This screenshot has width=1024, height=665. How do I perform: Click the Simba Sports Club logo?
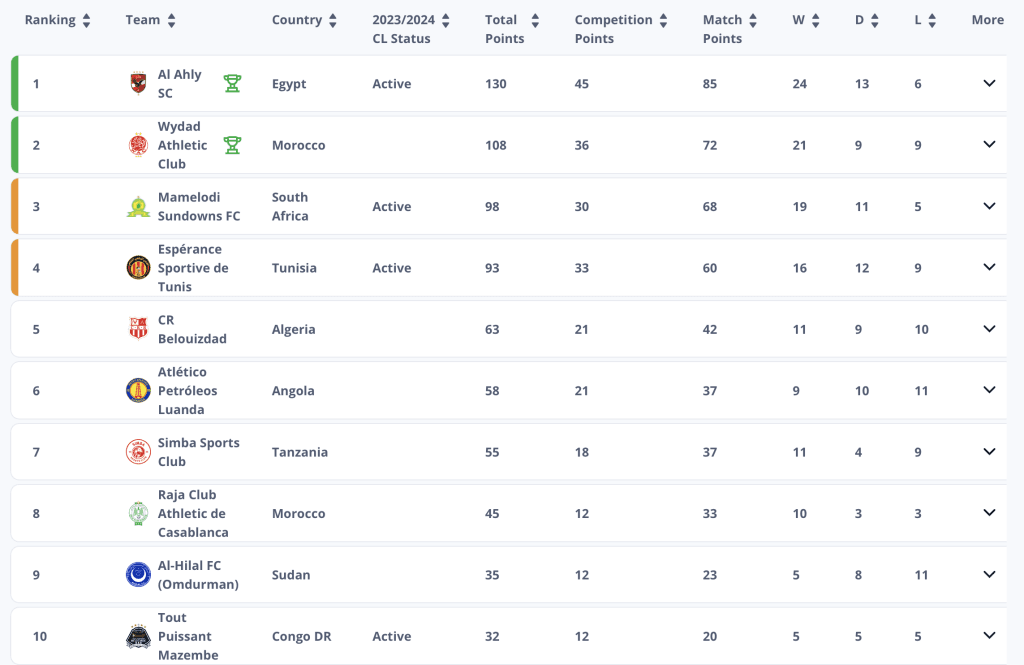138,451
